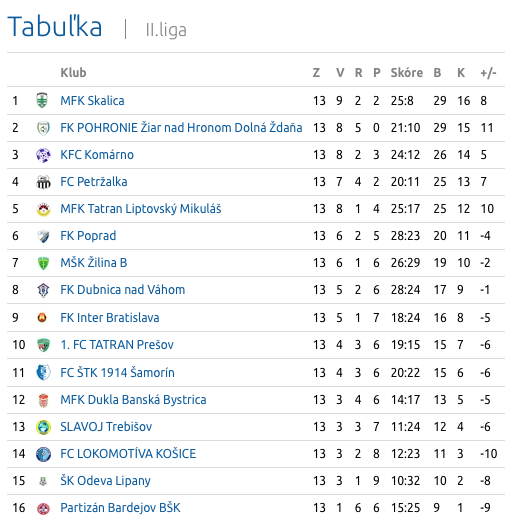Click the Klub column header
This screenshot has width=519, height=527.
[x=73, y=73]
